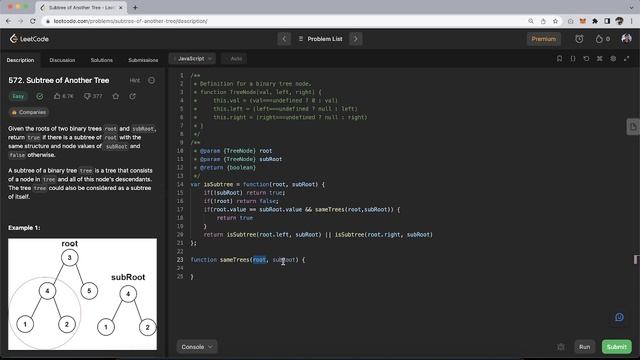The height and width of the screenshot is (360, 640).
Task: Click the Example 1 tree image
Action: pos(82,294)
